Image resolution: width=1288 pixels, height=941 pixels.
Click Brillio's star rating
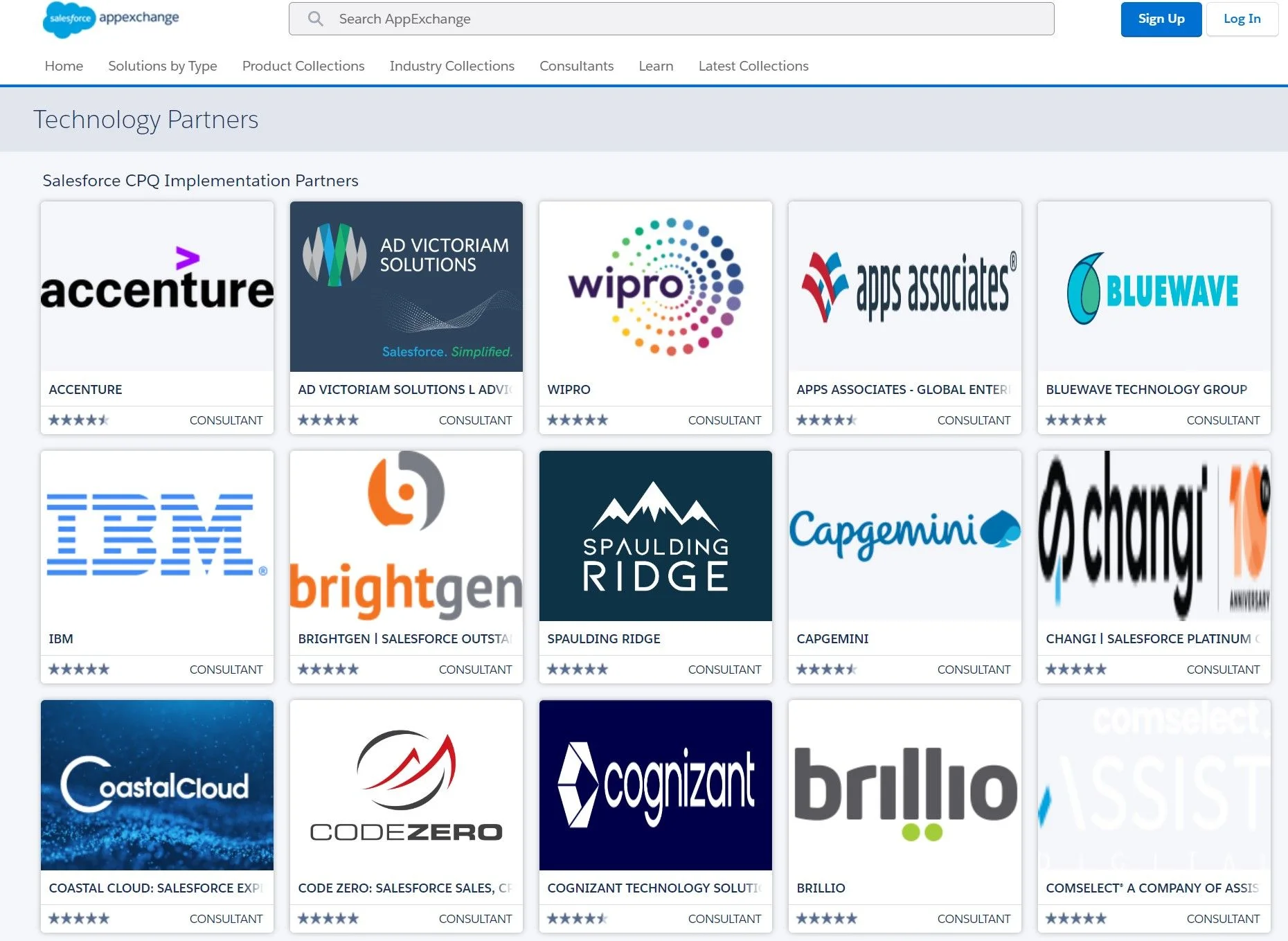[827, 918]
